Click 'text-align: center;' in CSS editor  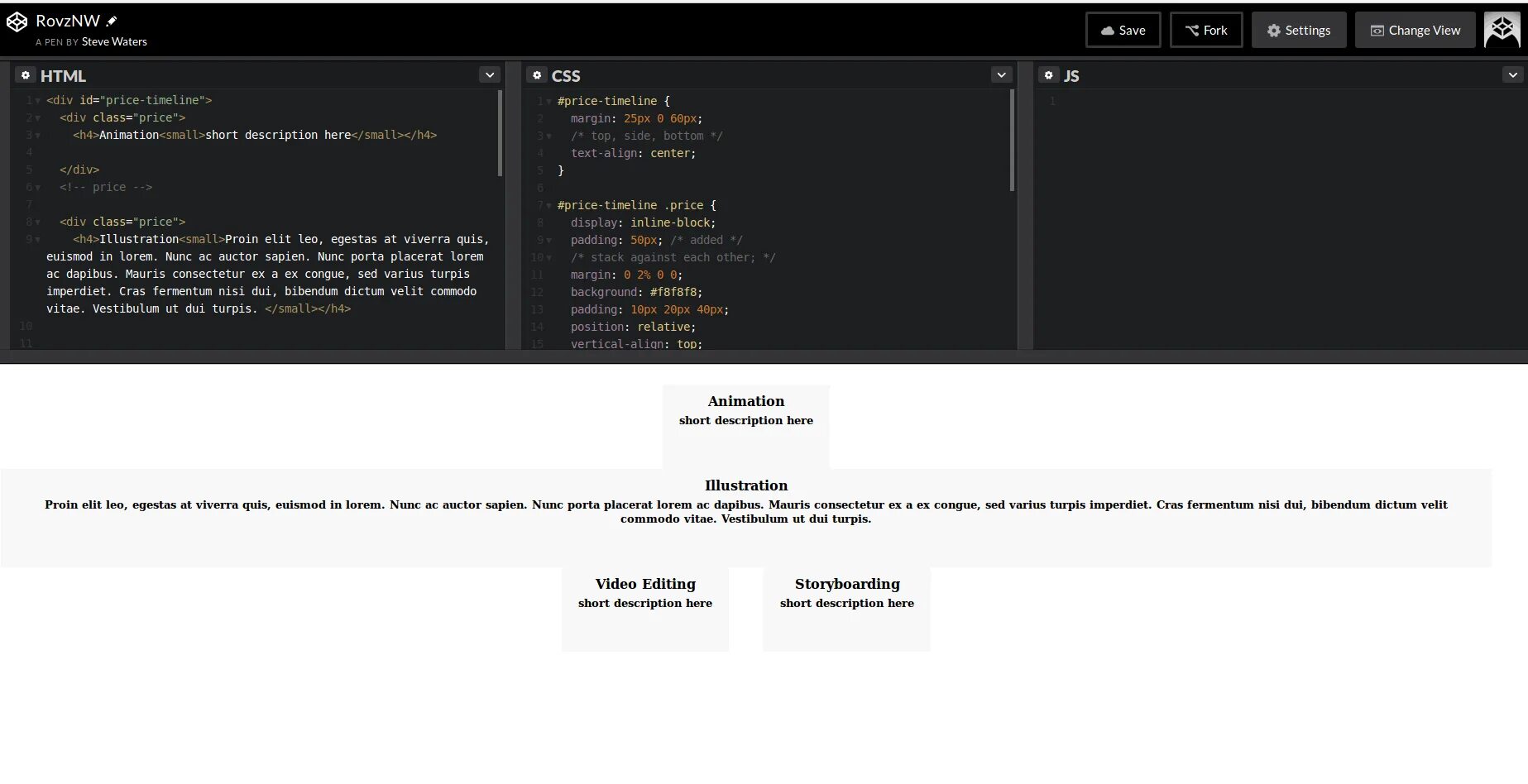click(634, 153)
